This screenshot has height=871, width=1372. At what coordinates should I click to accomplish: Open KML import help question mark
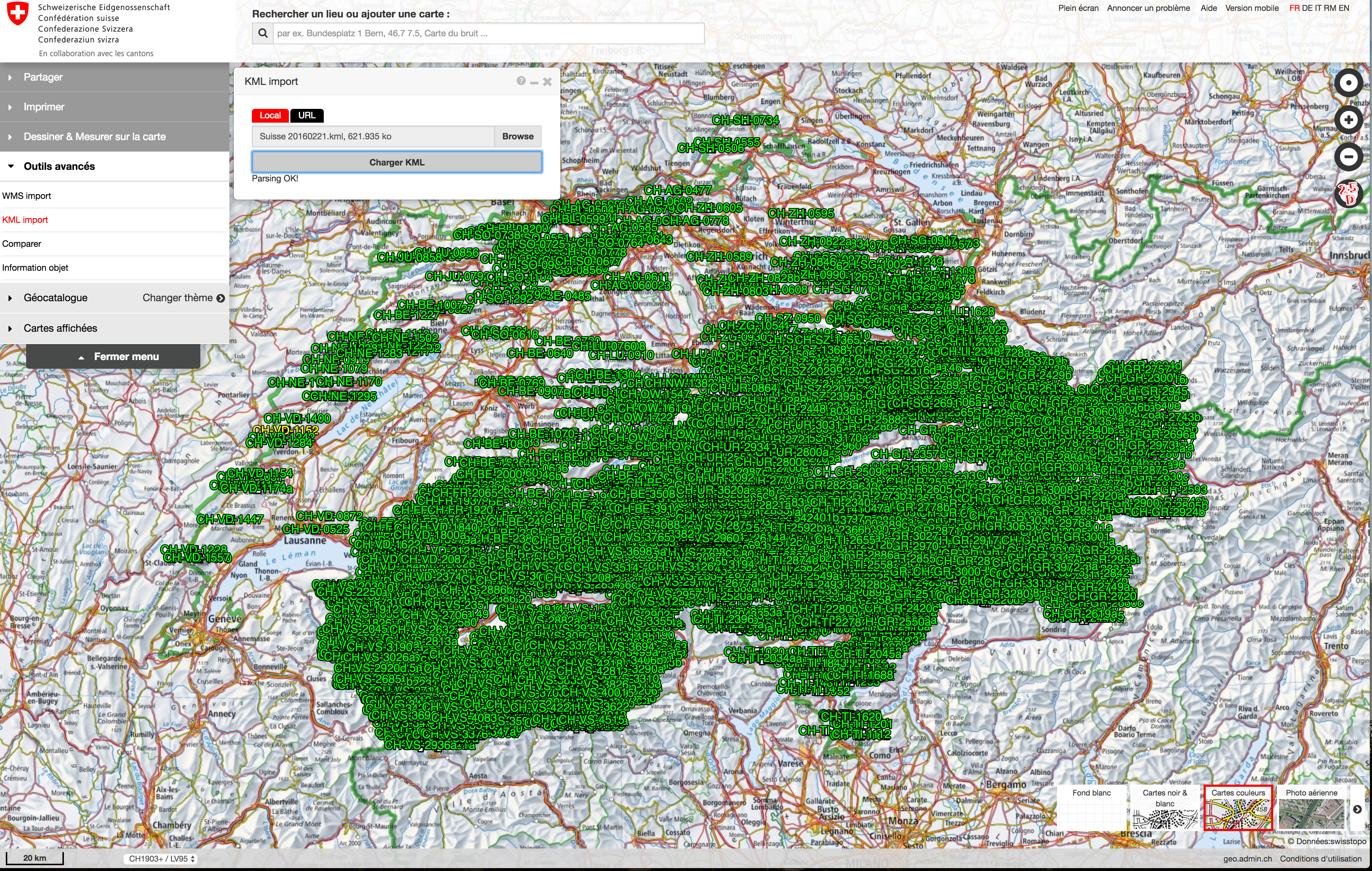click(521, 81)
